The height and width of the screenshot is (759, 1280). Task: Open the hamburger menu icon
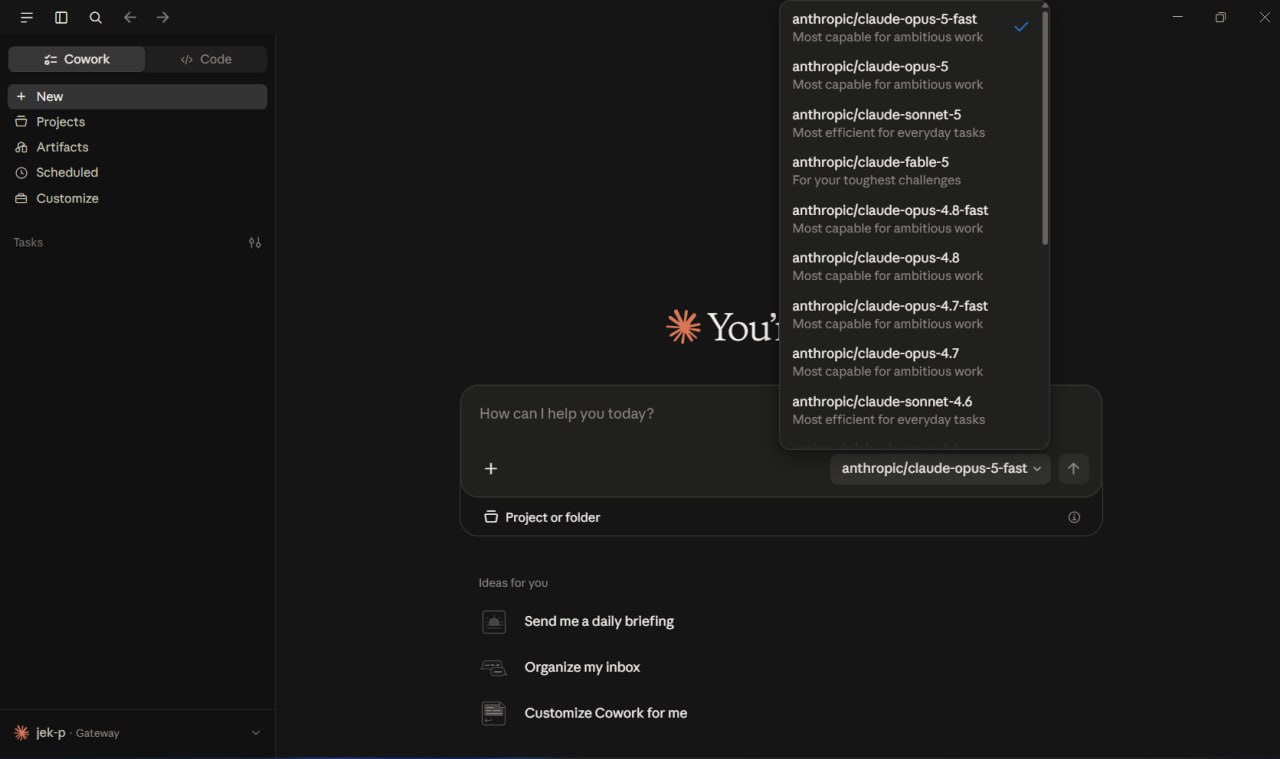[27, 18]
